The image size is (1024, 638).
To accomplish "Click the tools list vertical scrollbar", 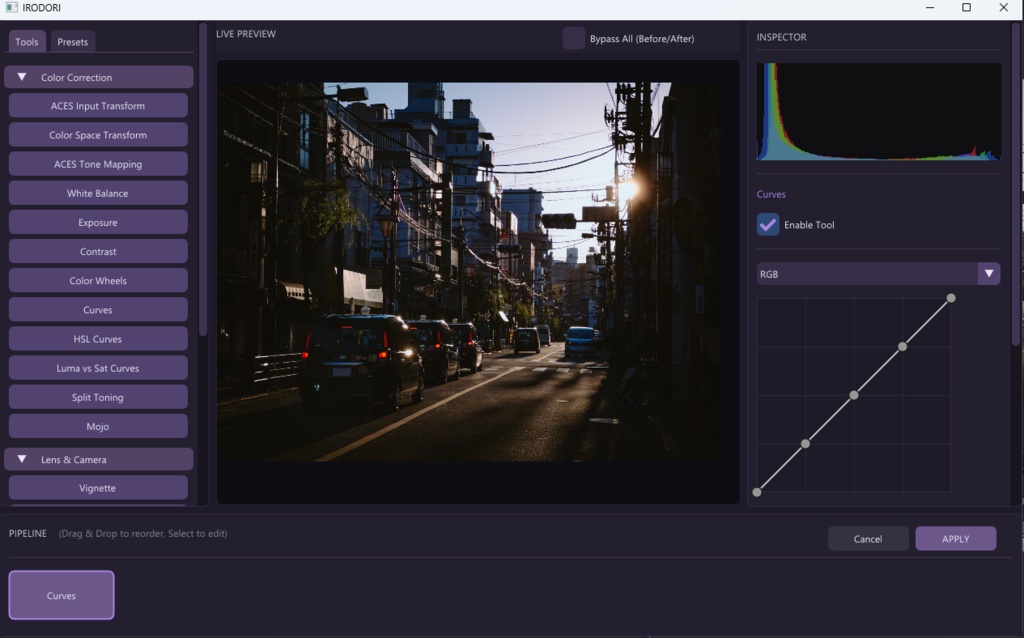I will (x=202, y=180).
